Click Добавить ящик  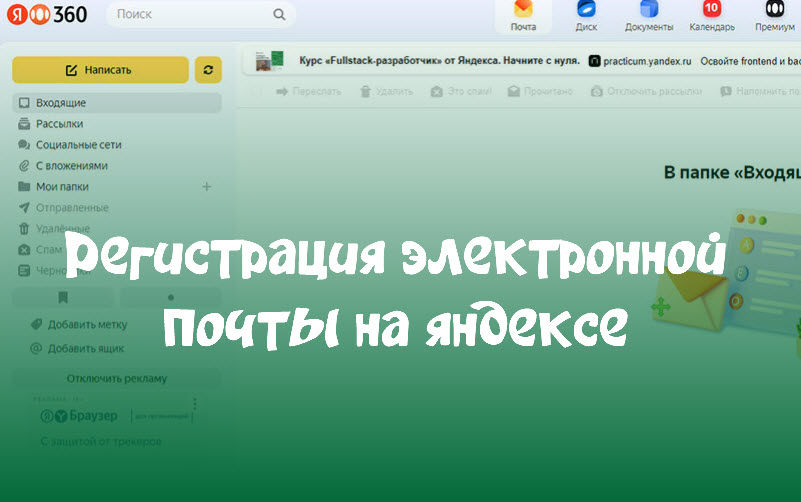86,349
